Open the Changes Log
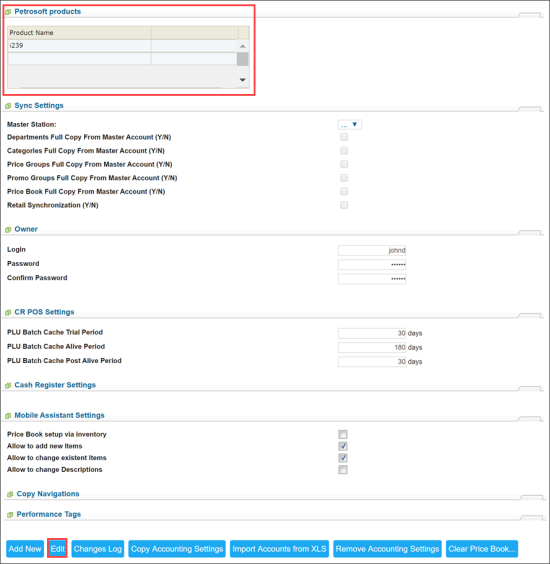Image resolution: width=550 pixels, height=564 pixels. tap(97, 549)
